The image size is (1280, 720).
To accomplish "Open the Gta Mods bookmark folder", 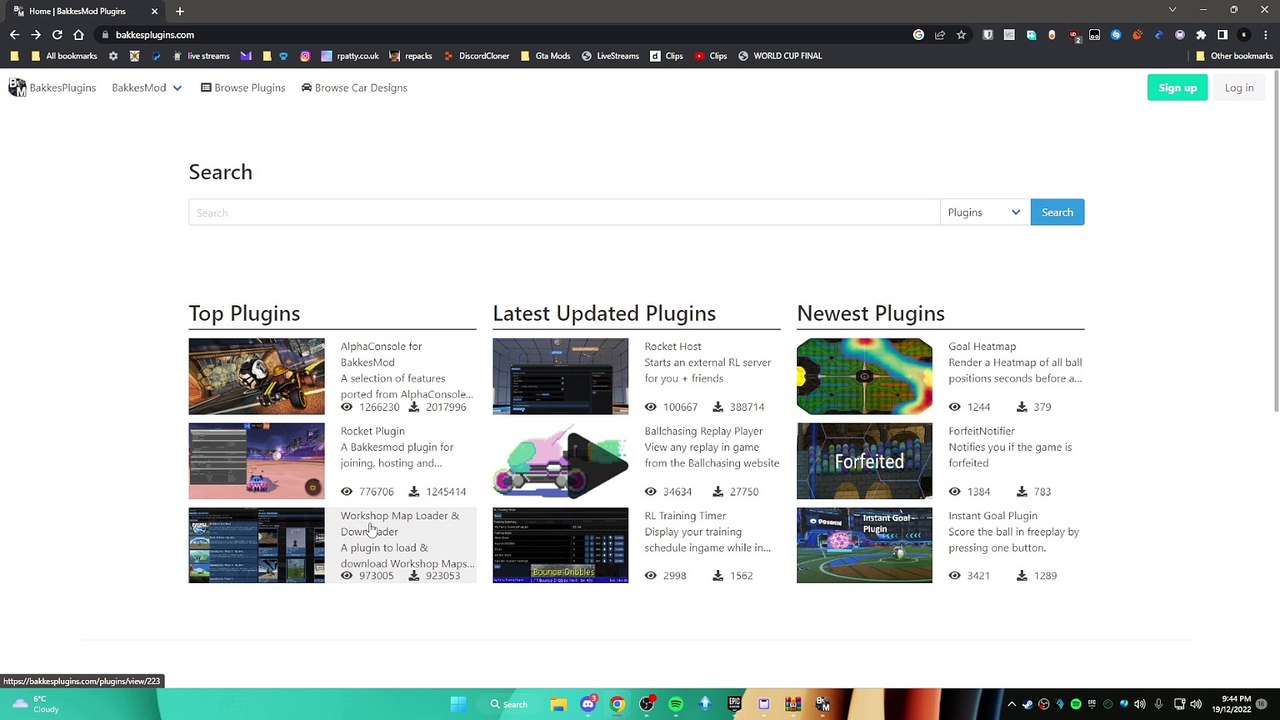I will pos(545,56).
